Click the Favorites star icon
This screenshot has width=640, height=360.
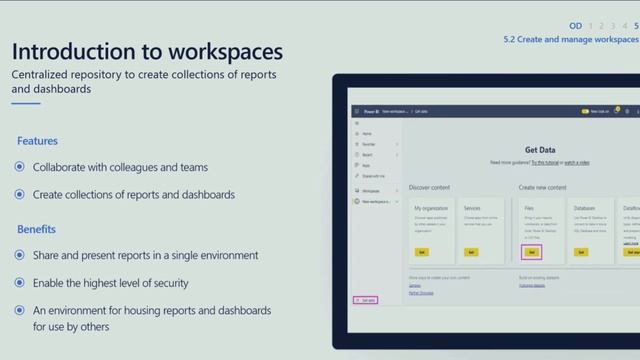coord(357,144)
